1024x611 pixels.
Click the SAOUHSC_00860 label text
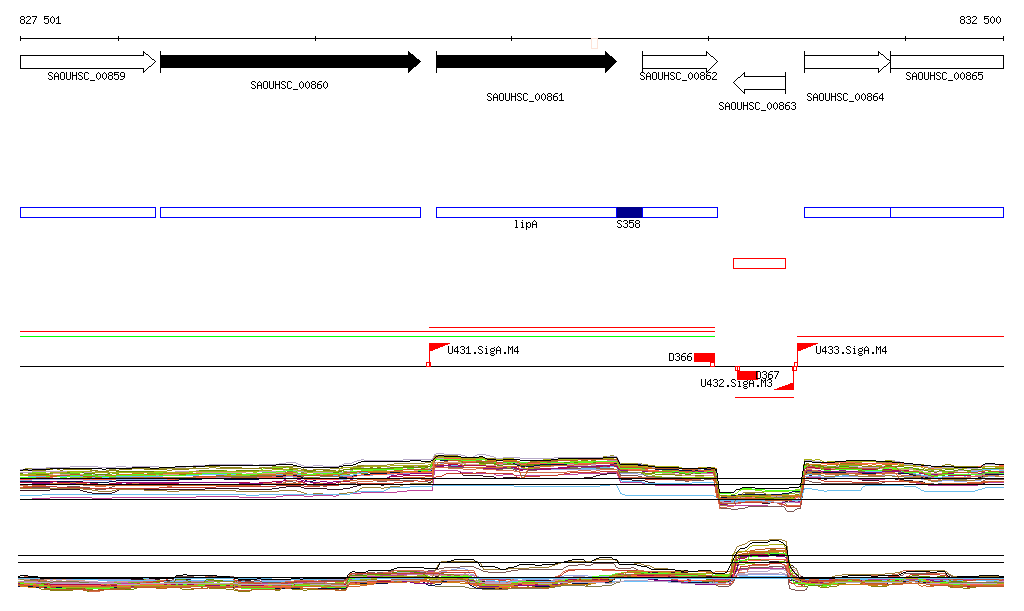[289, 86]
